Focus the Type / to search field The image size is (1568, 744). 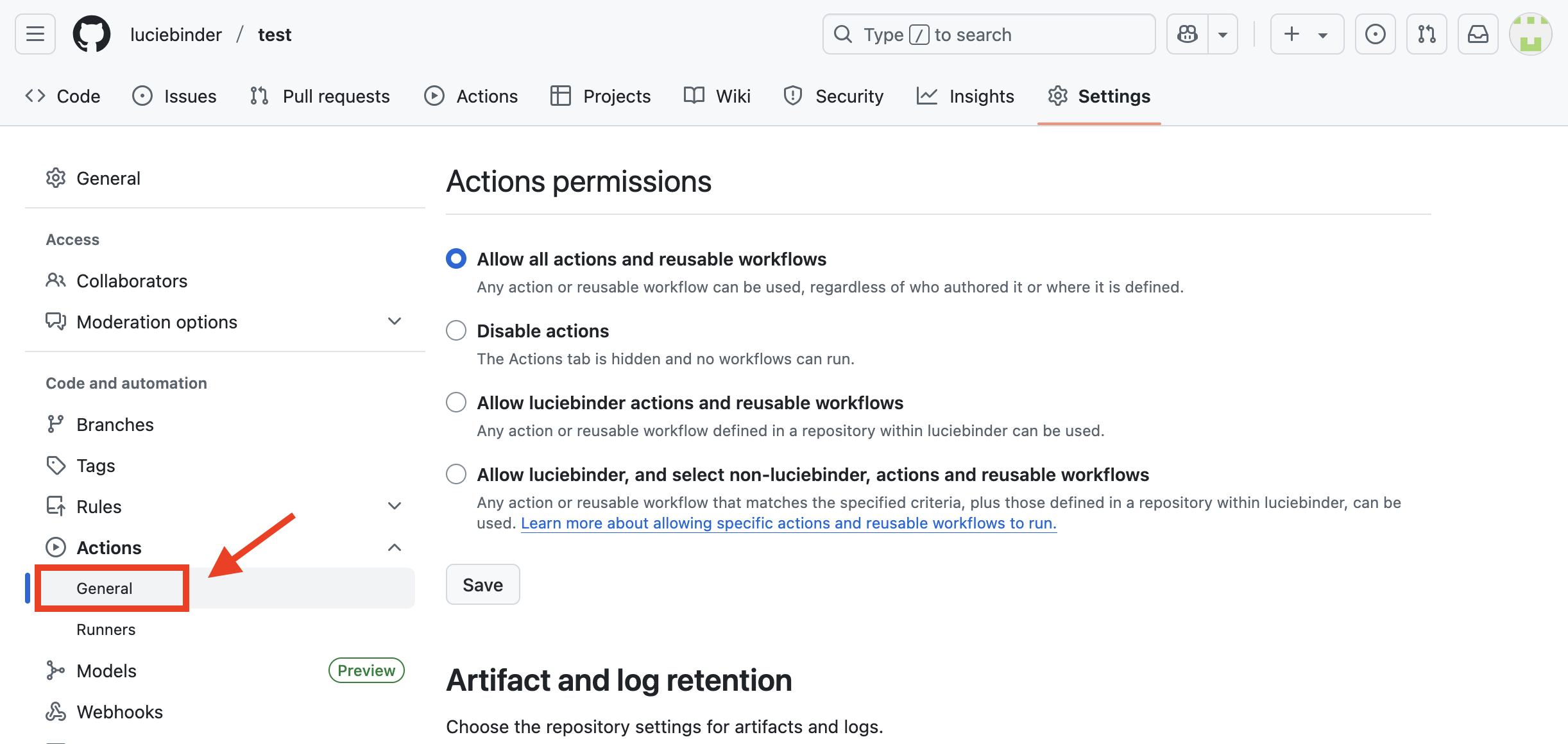coord(989,34)
